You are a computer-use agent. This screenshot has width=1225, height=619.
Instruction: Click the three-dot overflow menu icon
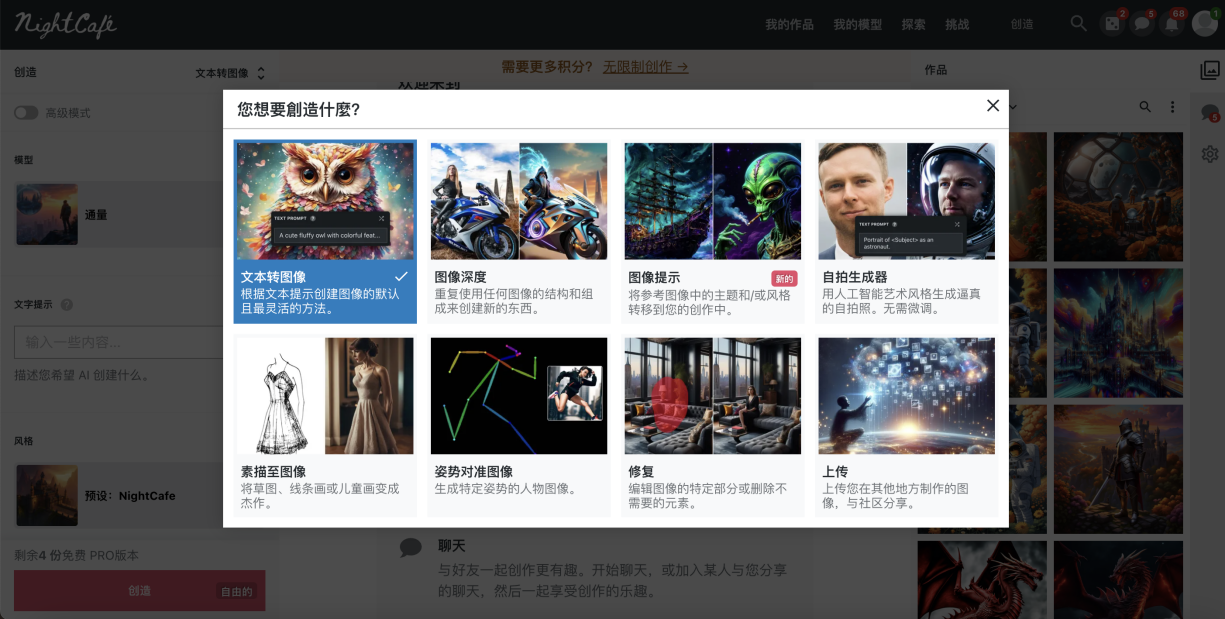coord(1172,106)
